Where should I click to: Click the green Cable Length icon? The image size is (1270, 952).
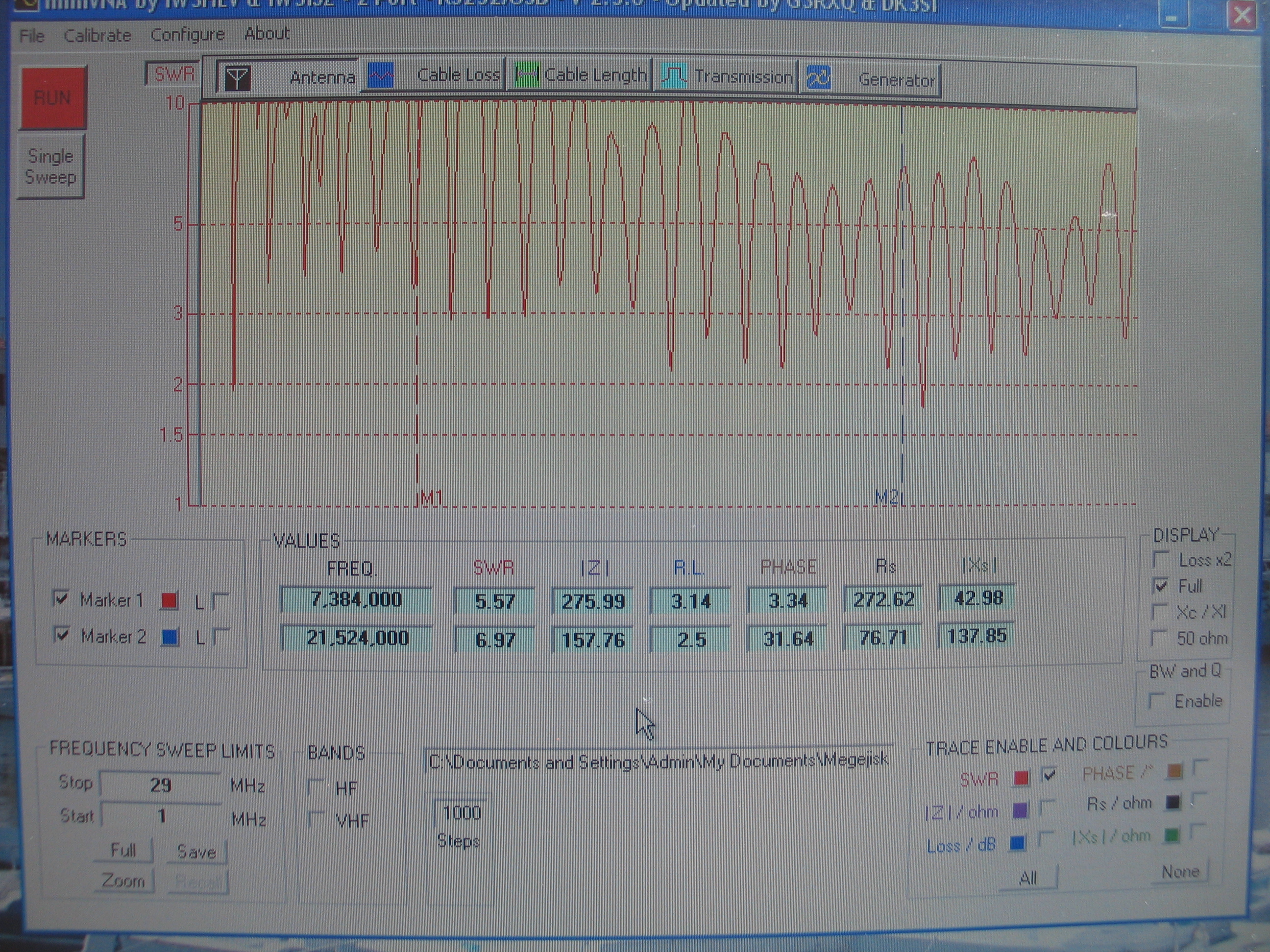(526, 74)
